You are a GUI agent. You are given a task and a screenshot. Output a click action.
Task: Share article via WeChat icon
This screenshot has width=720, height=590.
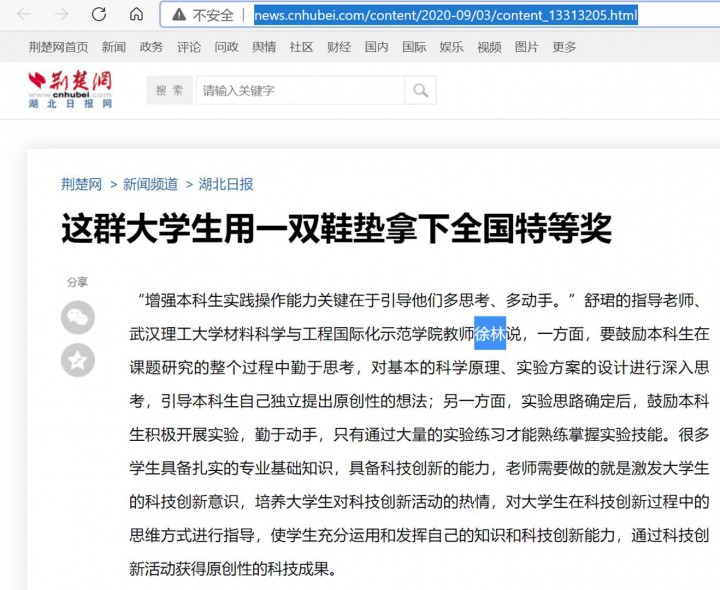[78, 318]
